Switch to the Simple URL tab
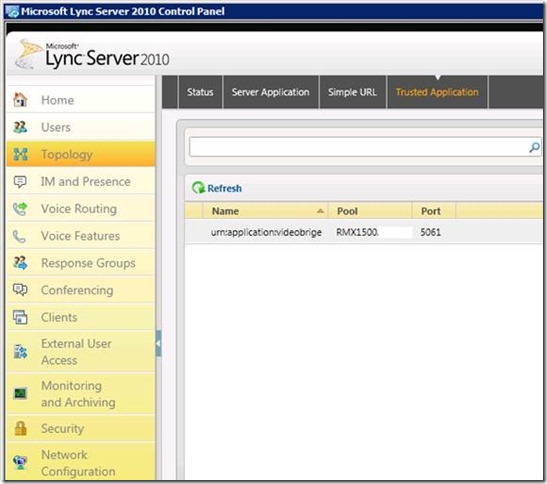The image size is (547, 484). coord(352,92)
